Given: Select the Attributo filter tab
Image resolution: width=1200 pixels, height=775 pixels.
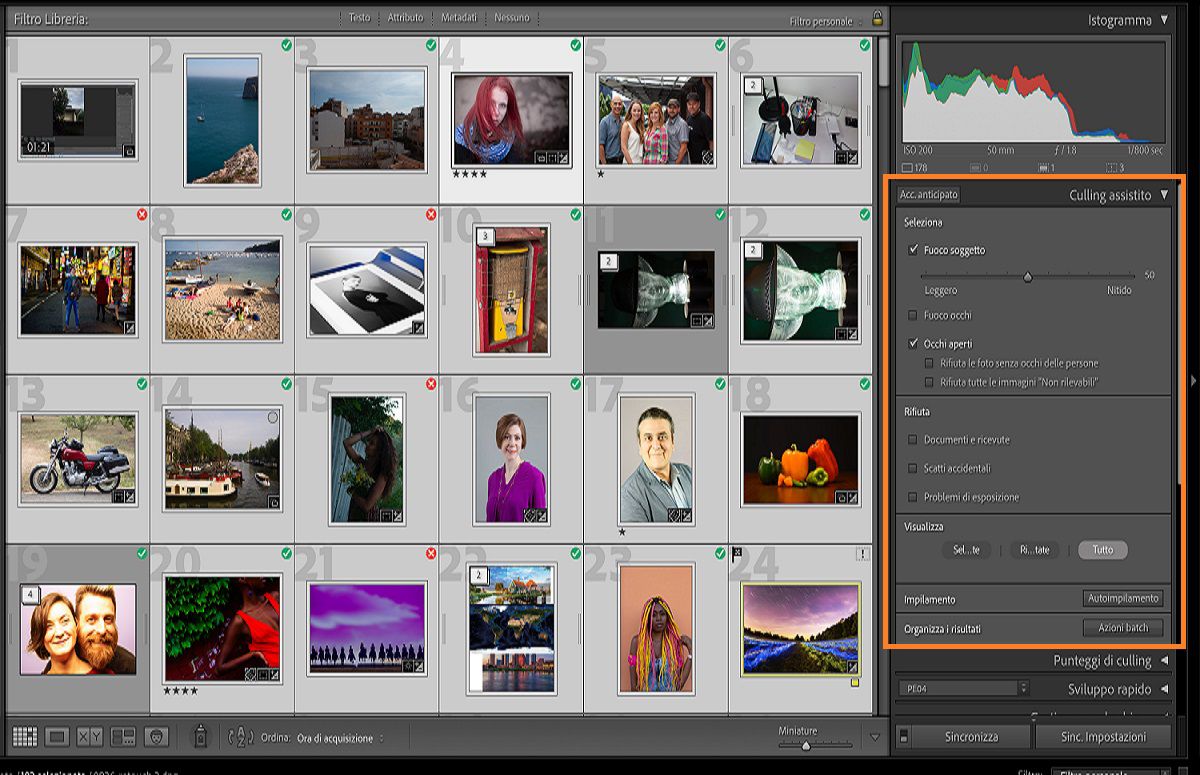Looking at the screenshot, I should (404, 16).
